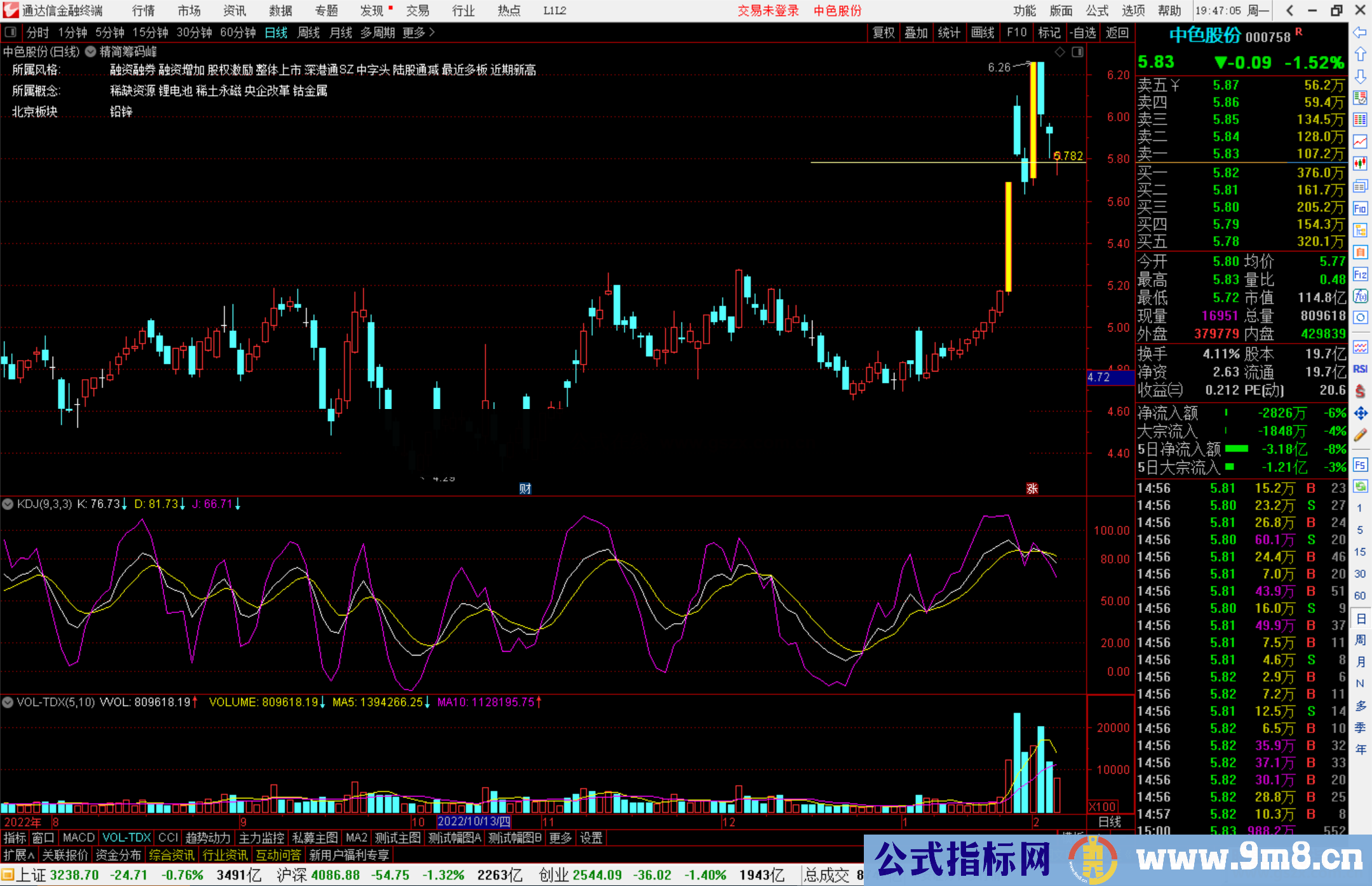Switch to MACD indicator tab
1372x886 pixels.
tap(78, 838)
